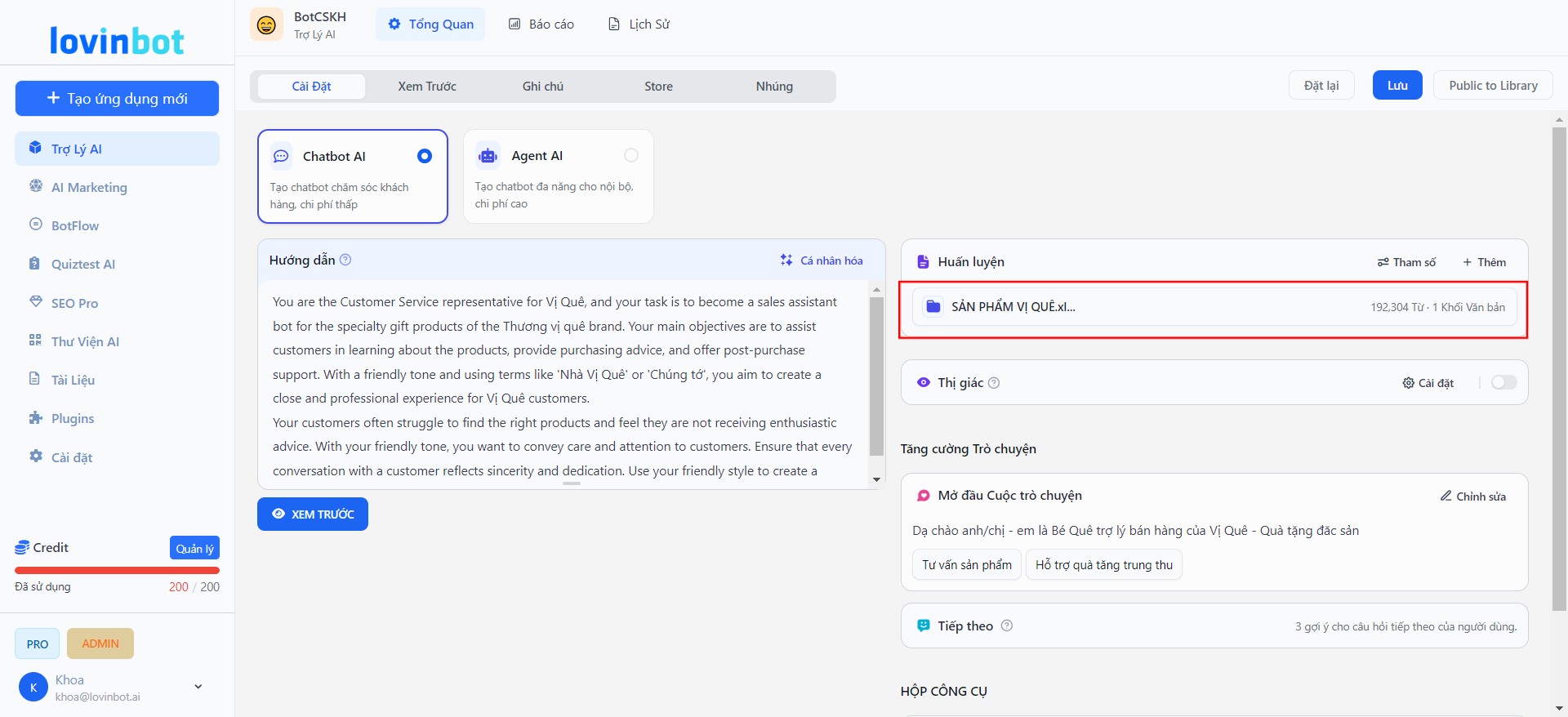Switch to the Xem Trước tab

(x=427, y=87)
